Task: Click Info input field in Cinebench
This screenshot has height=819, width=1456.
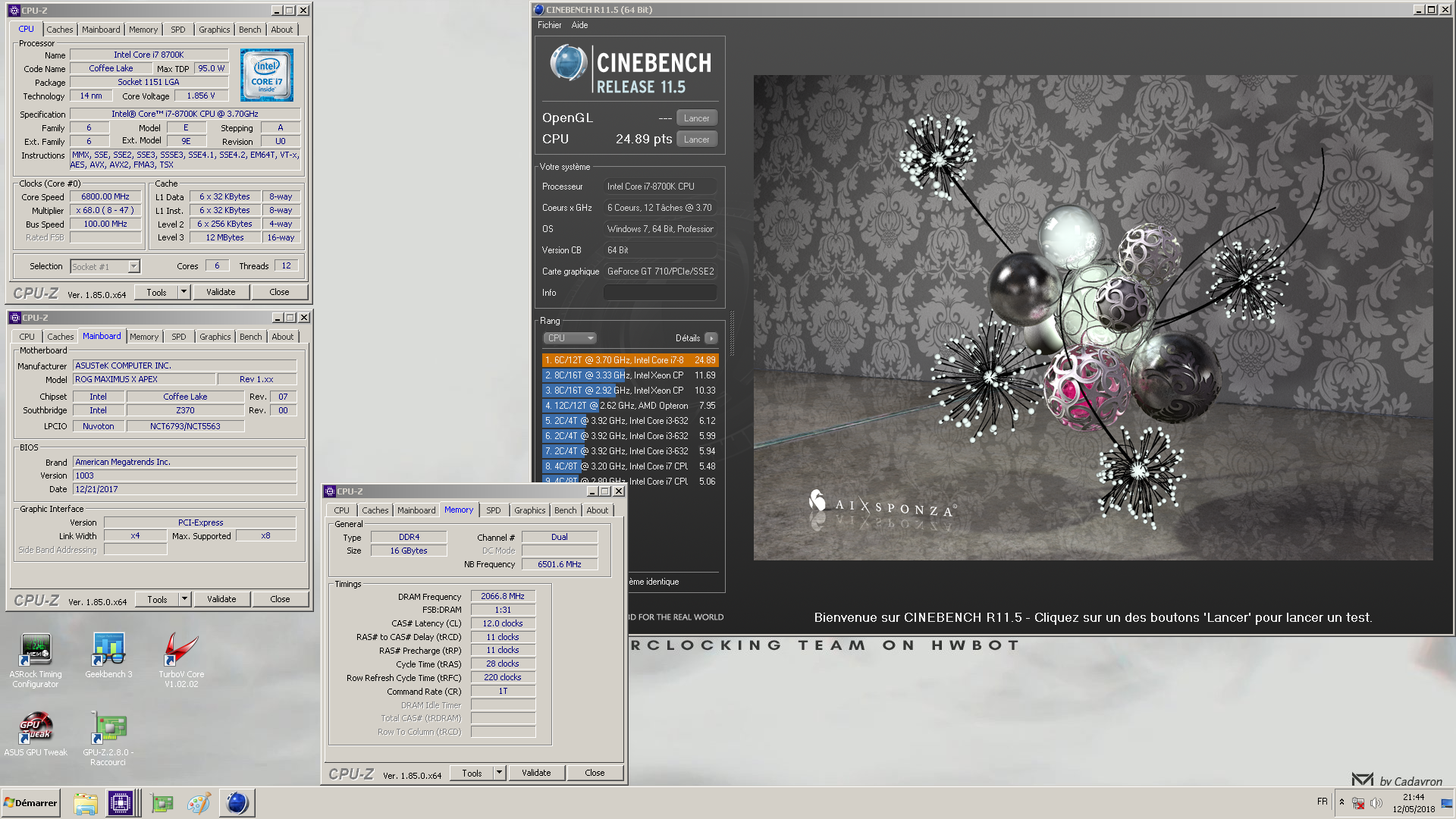Action: 660,293
